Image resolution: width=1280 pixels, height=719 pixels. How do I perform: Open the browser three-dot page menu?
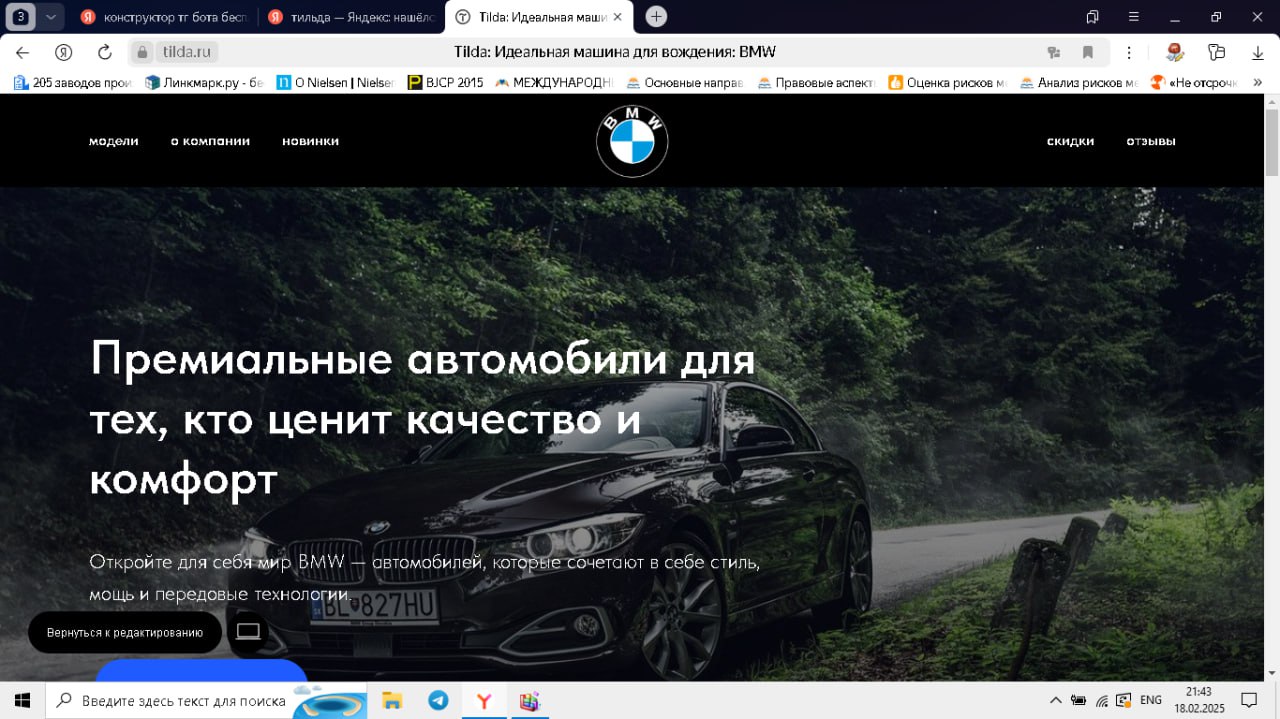(x=1129, y=52)
